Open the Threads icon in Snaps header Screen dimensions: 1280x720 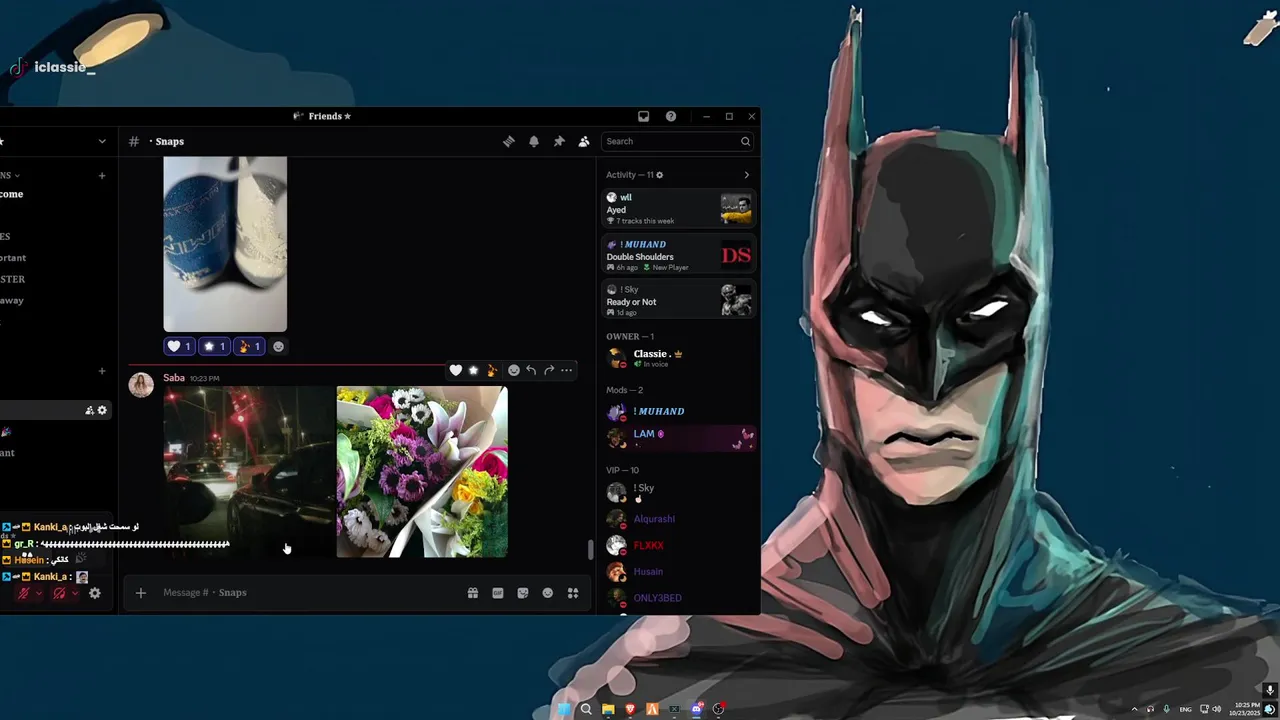pos(508,142)
